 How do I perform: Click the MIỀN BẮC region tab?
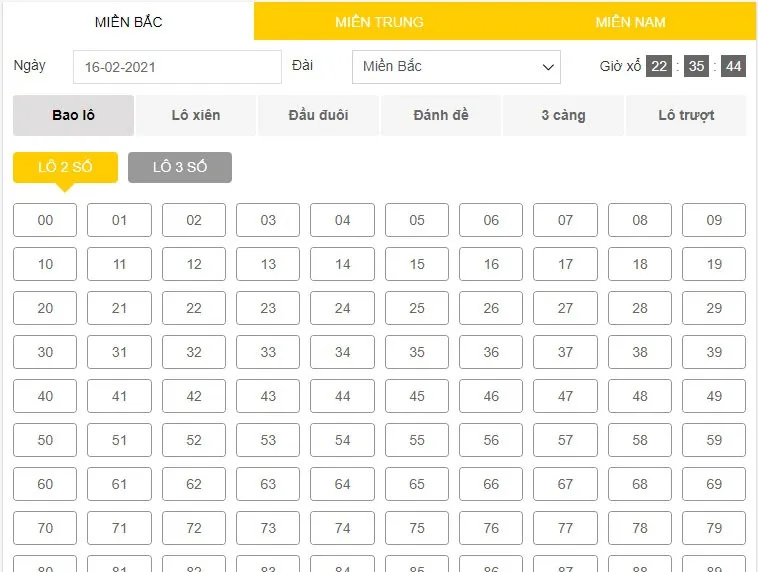pos(128,22)
